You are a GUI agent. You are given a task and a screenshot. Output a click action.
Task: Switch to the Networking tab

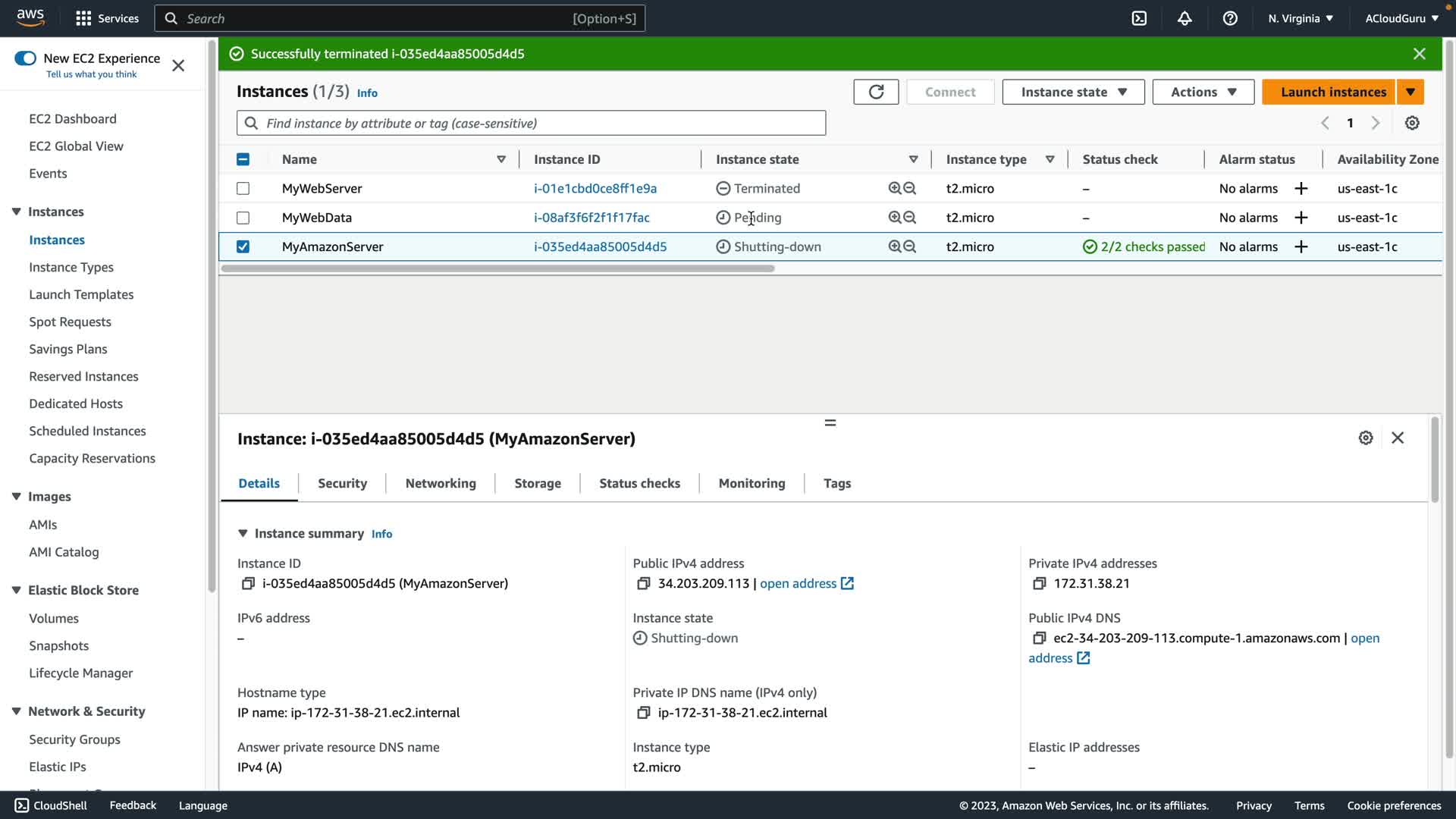(441, 483)
